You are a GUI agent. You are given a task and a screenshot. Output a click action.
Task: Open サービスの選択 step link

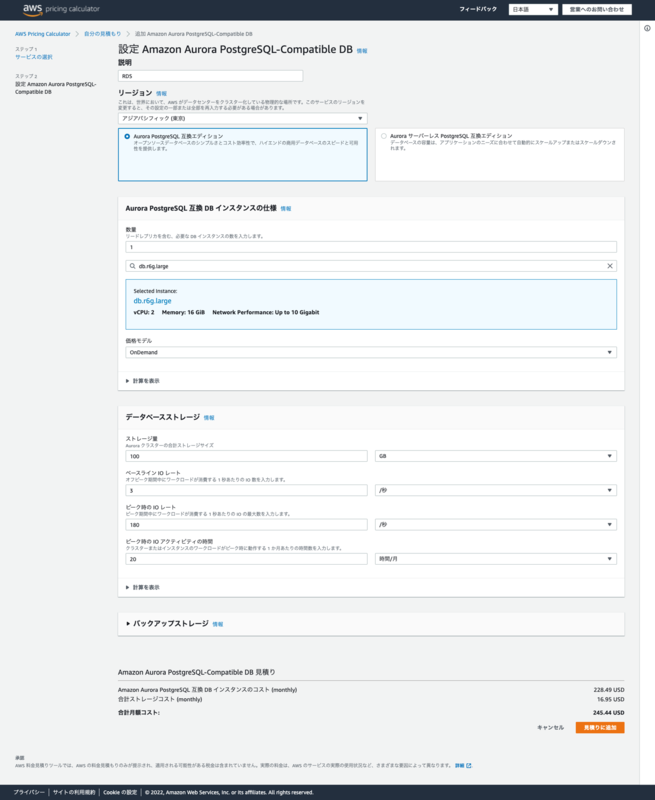(34, 57)
